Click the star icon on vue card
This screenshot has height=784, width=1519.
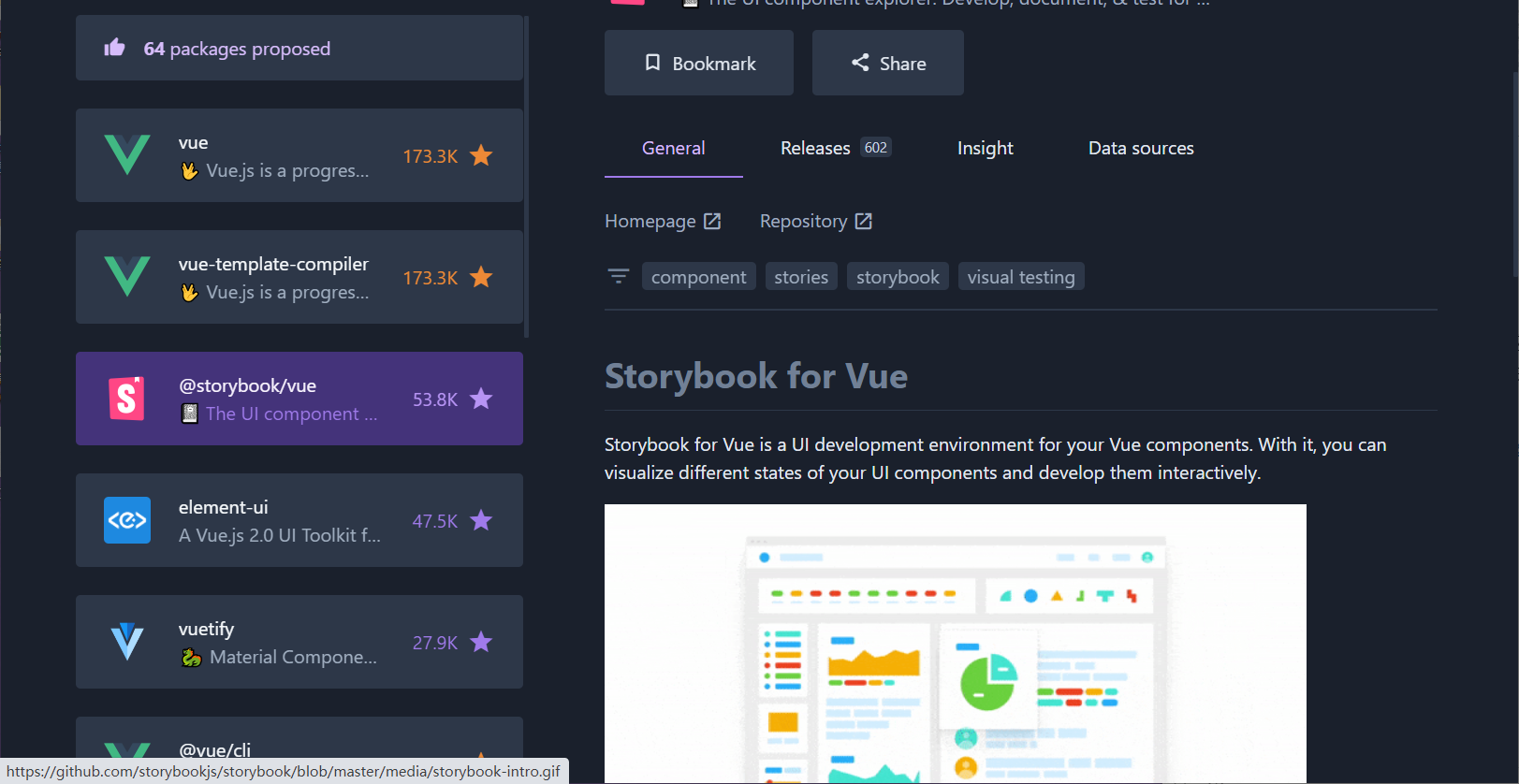pyautogui.click(x=481, y=155)
